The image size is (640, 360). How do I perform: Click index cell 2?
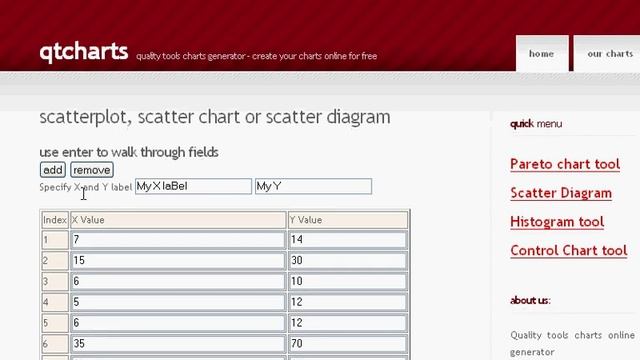[x=55, y=260]
